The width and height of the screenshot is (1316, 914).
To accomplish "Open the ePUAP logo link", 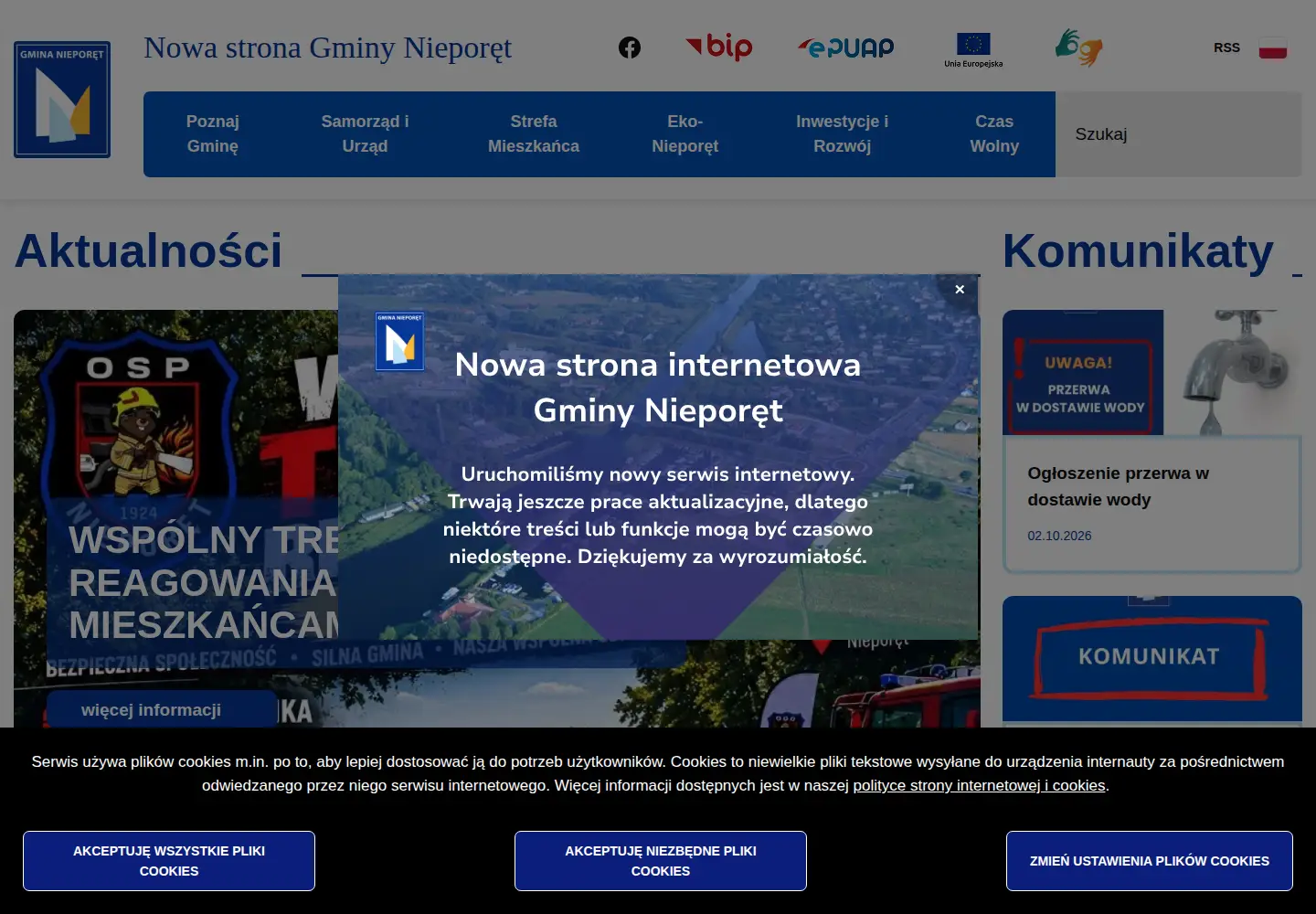I will pyautogui.click(x=846, y=48).
